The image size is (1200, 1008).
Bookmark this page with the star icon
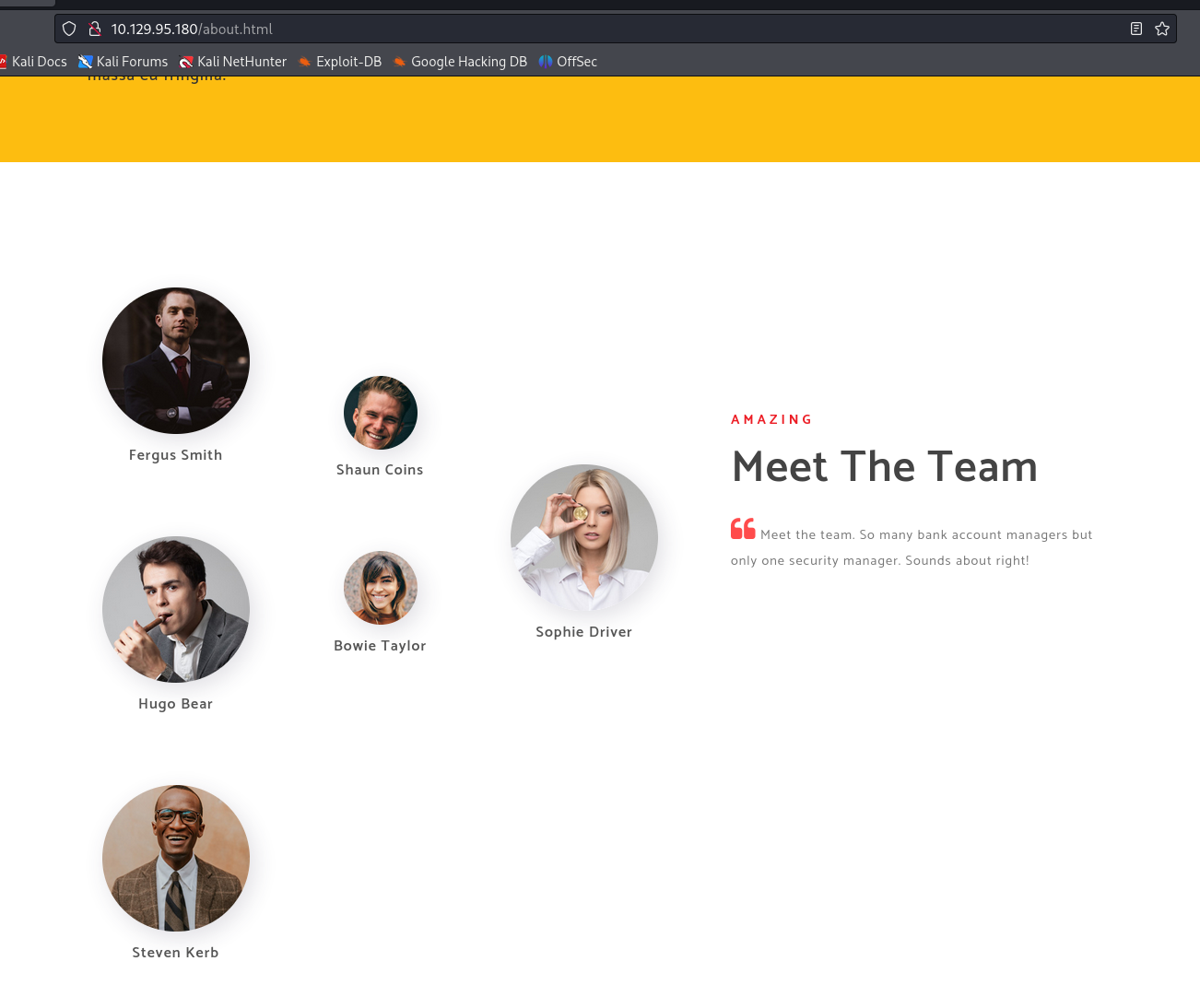click(x=1162, y=29)
